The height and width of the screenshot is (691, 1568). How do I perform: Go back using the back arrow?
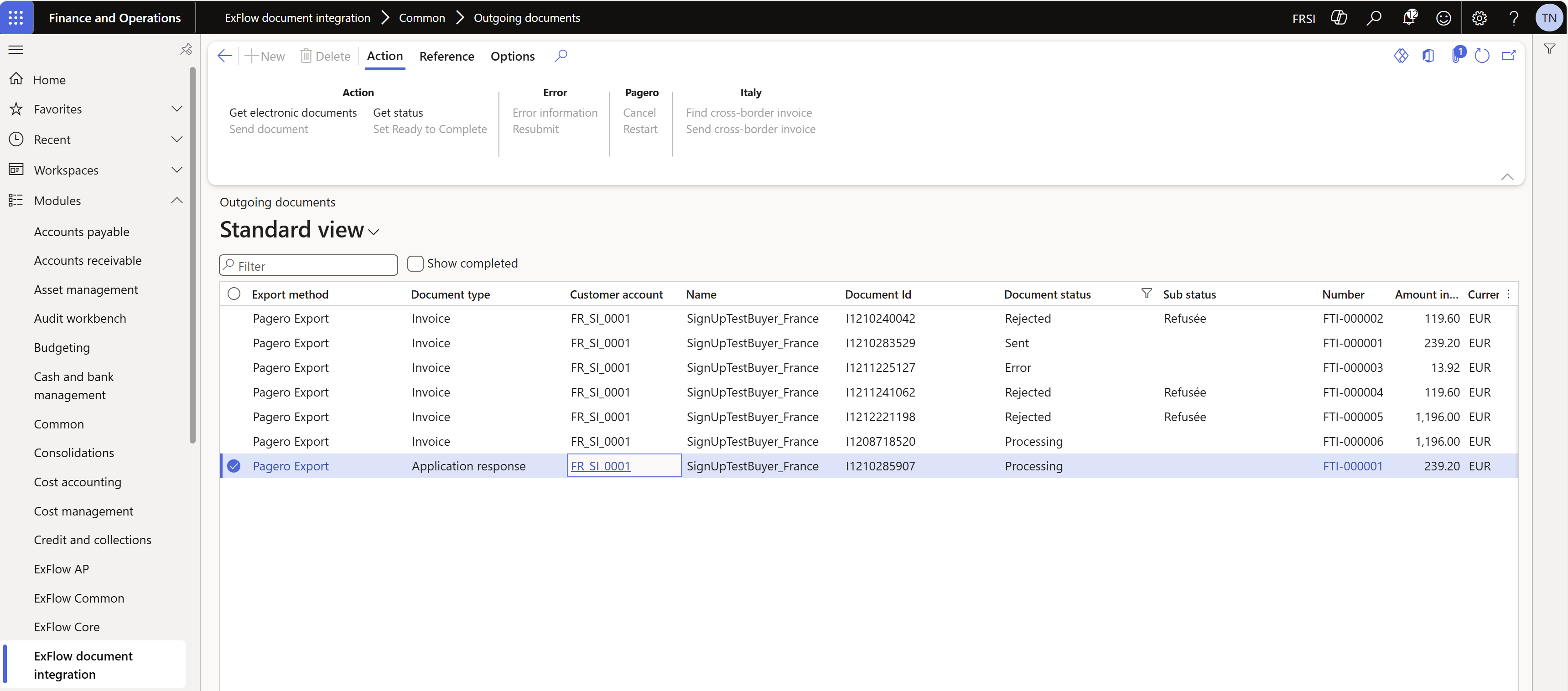(224, 56)
